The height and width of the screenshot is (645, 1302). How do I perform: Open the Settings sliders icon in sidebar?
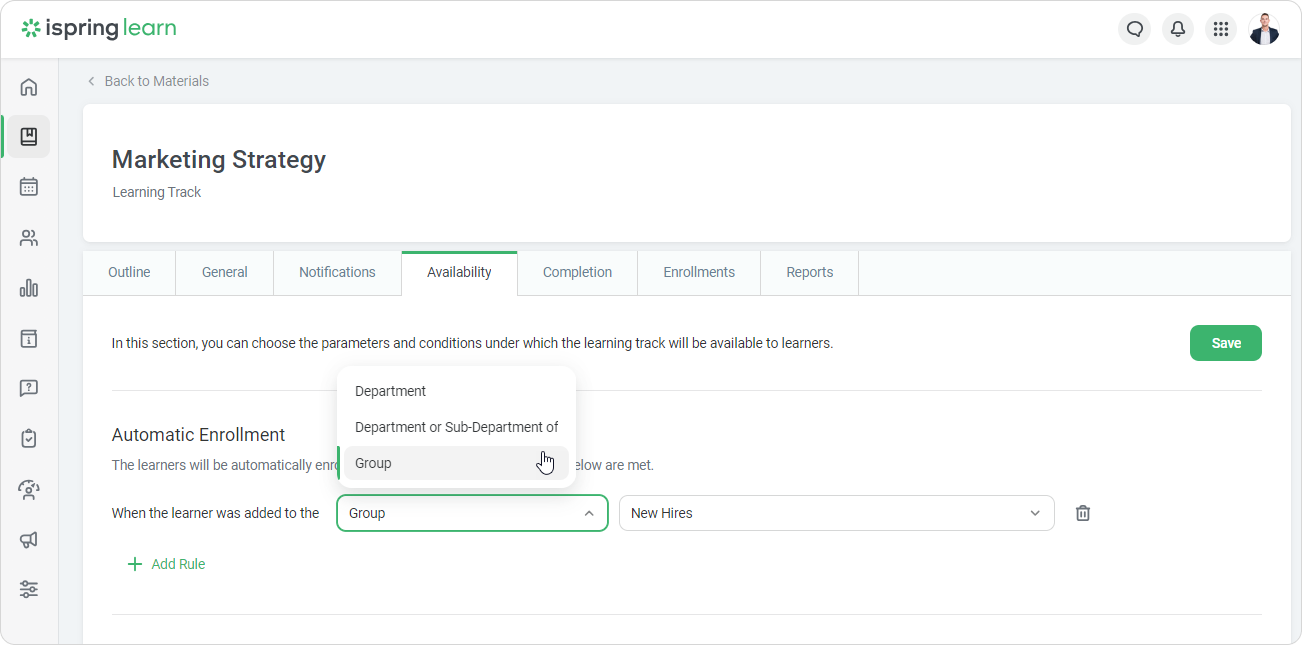[x=28, y=589]
